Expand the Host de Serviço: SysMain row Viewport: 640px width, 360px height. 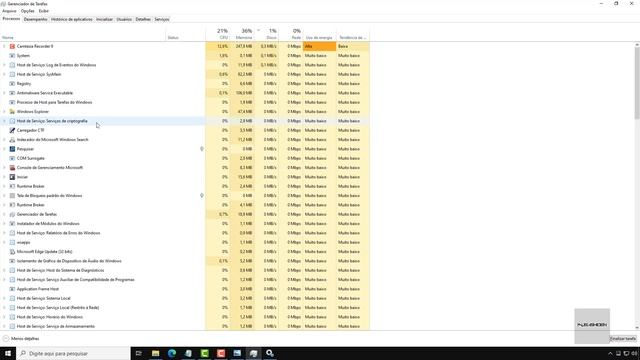click(x=4, y=74)
